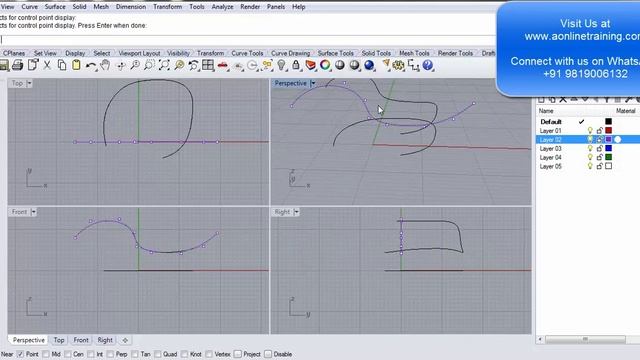Screen dimensions: 640x360
Task: Open the Curve menu
Action: click(x=29, y=7)
